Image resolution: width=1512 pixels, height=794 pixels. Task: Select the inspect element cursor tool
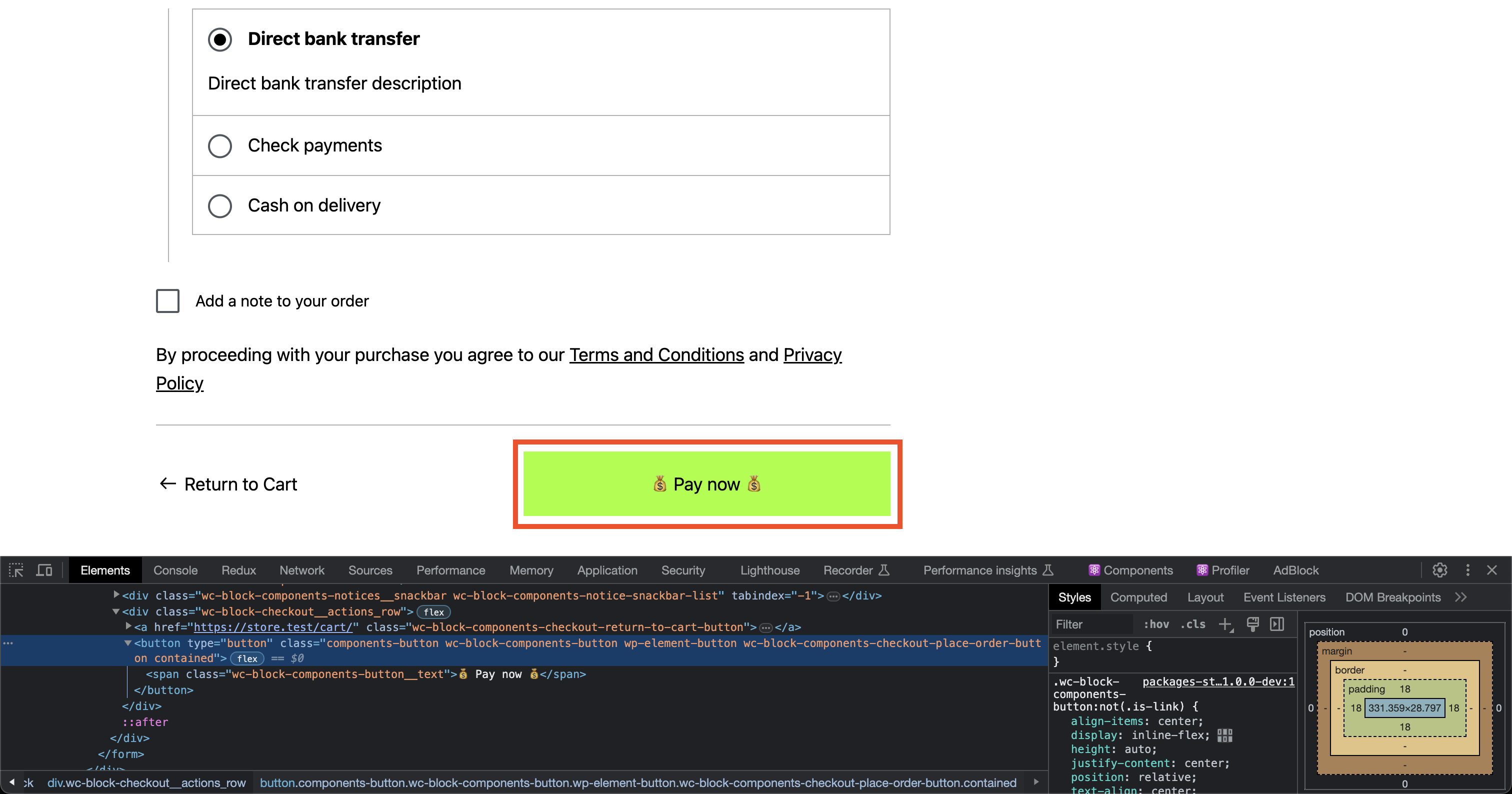click(16, 570)
